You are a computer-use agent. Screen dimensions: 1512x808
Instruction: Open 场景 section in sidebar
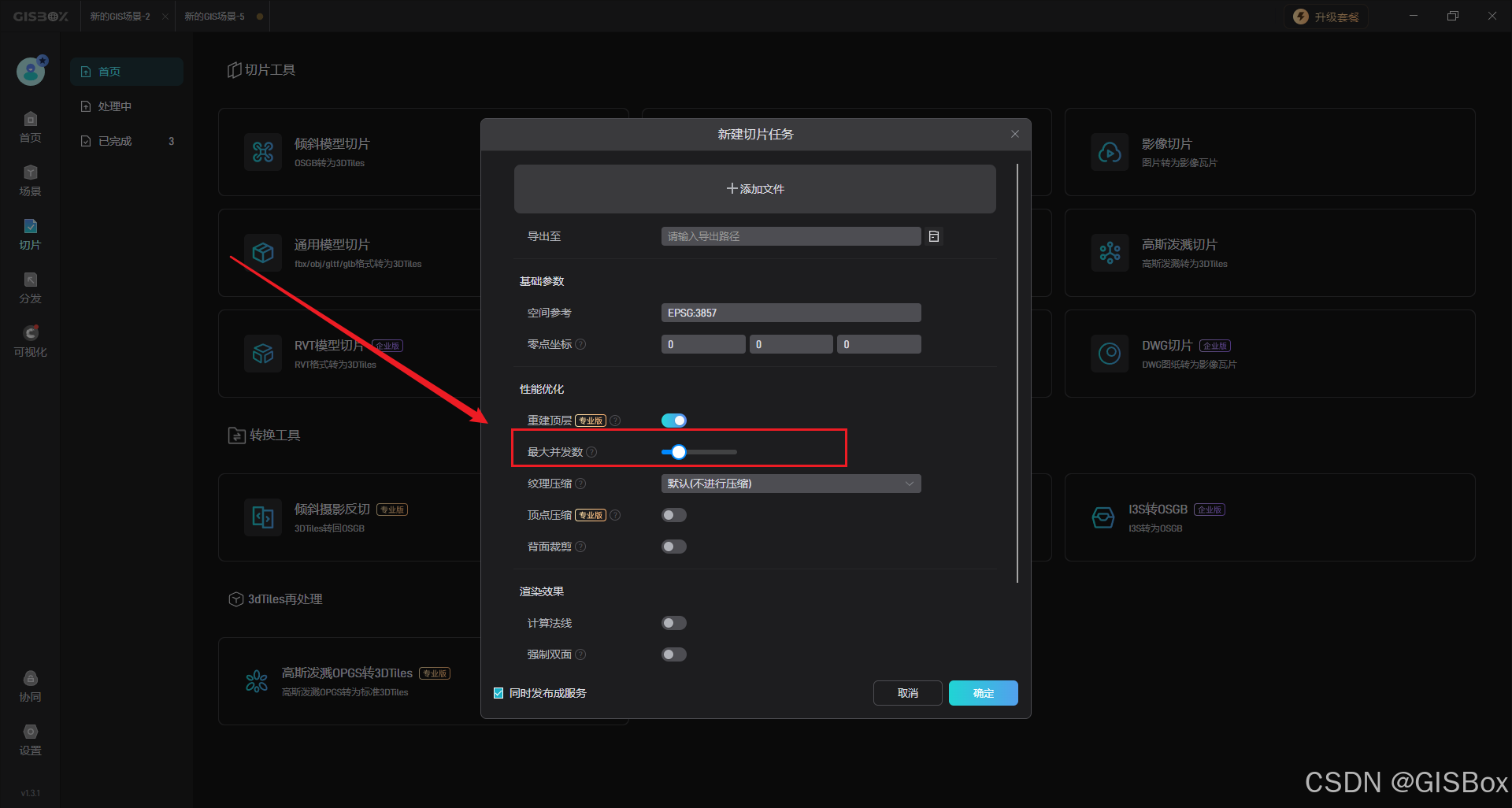pyautogui.click(x=30, y=181)
